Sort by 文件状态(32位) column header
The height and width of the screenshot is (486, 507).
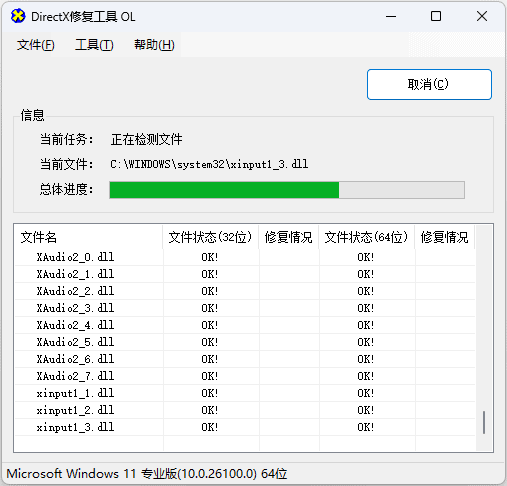[211, 237]
